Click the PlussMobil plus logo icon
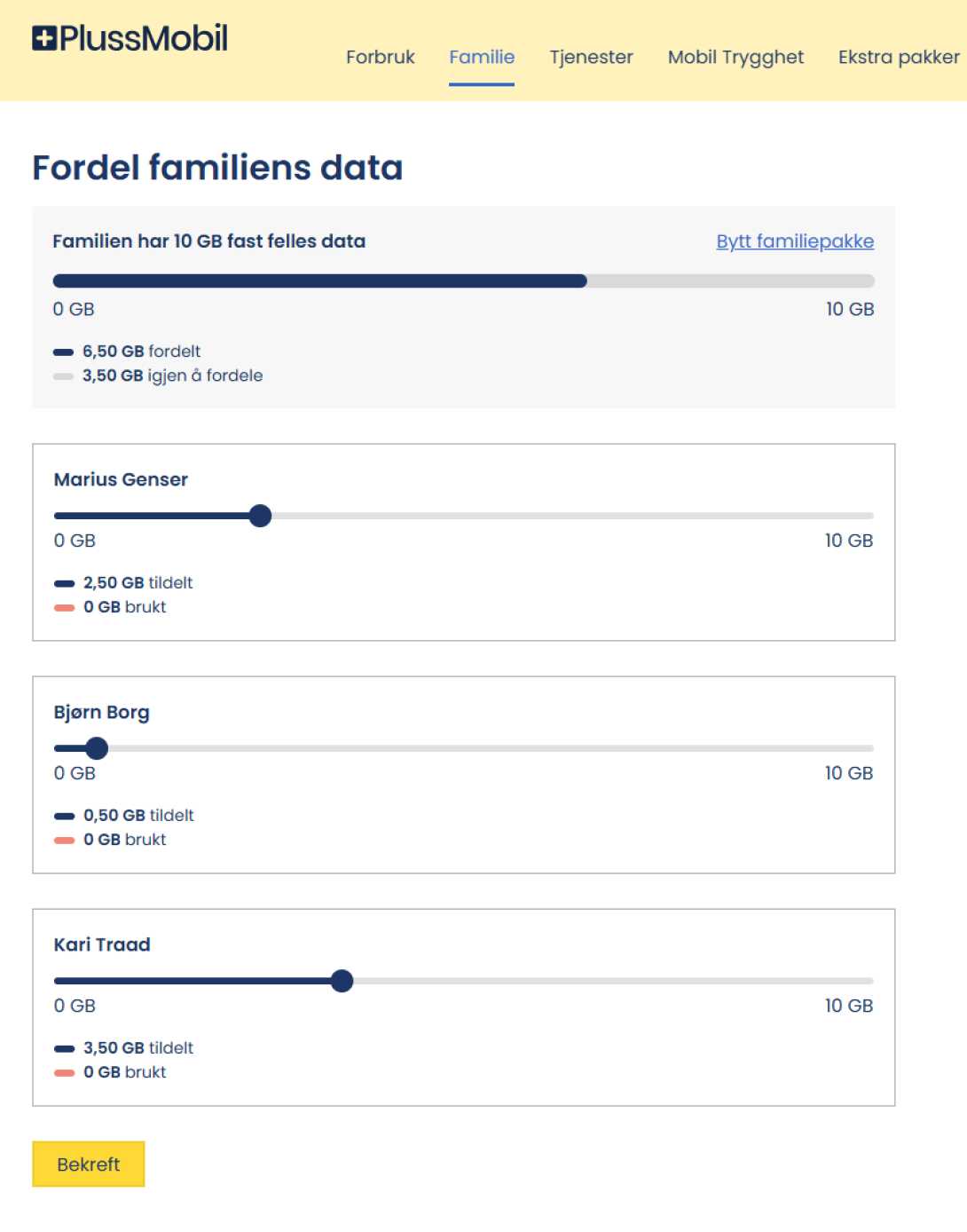Viewport: 967px width, 1232px height. coord(44,38)
